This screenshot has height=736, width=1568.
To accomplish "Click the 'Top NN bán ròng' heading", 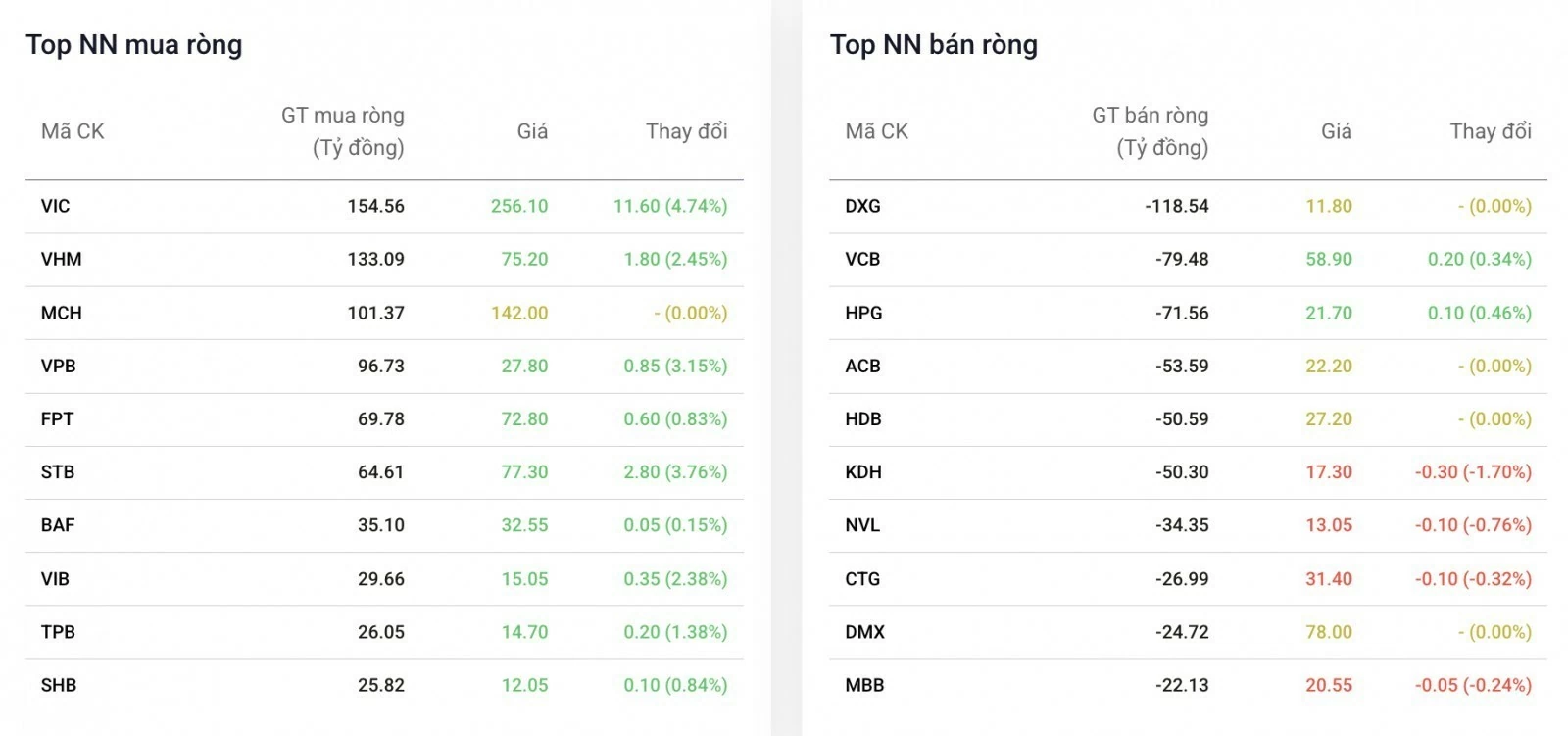I will click(934, 45).
